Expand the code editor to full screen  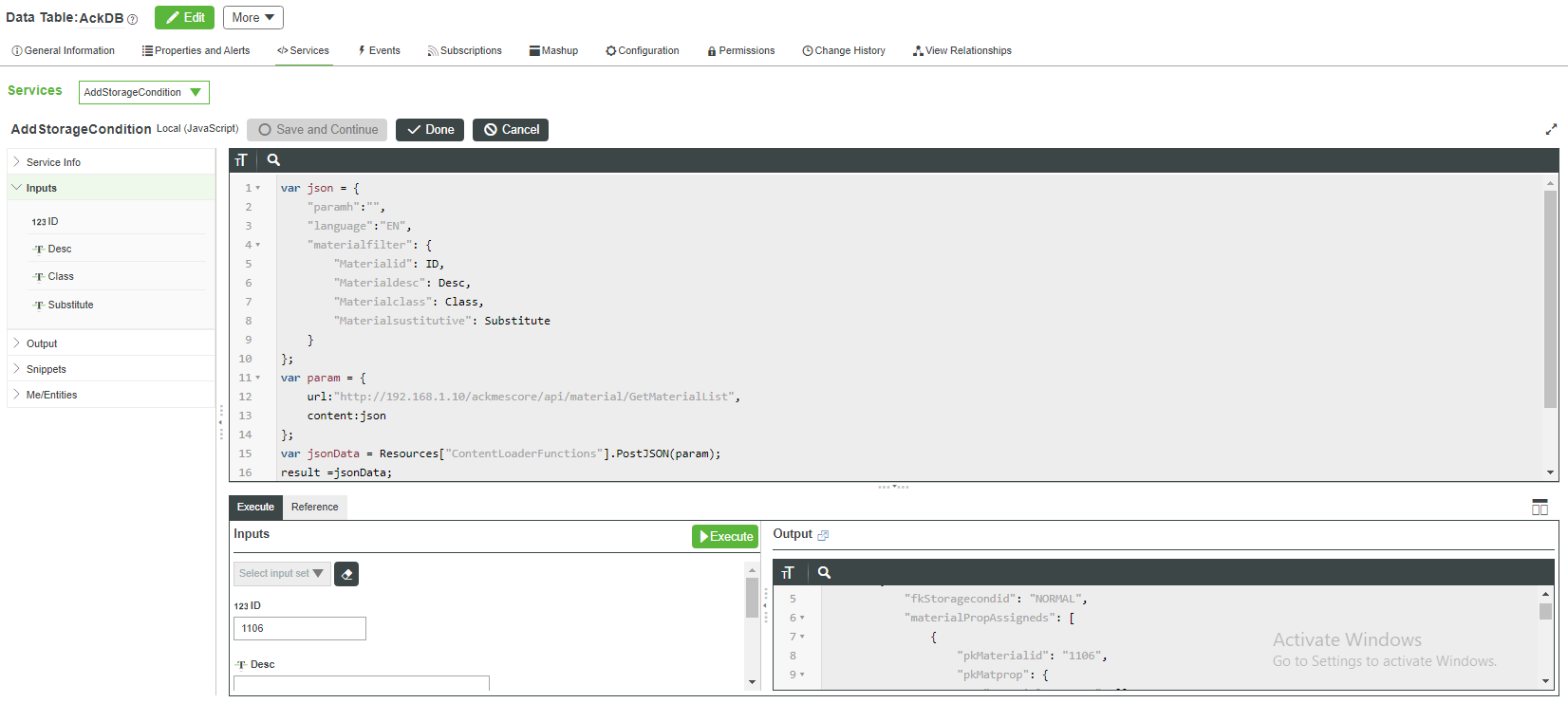click(1551, 129)
